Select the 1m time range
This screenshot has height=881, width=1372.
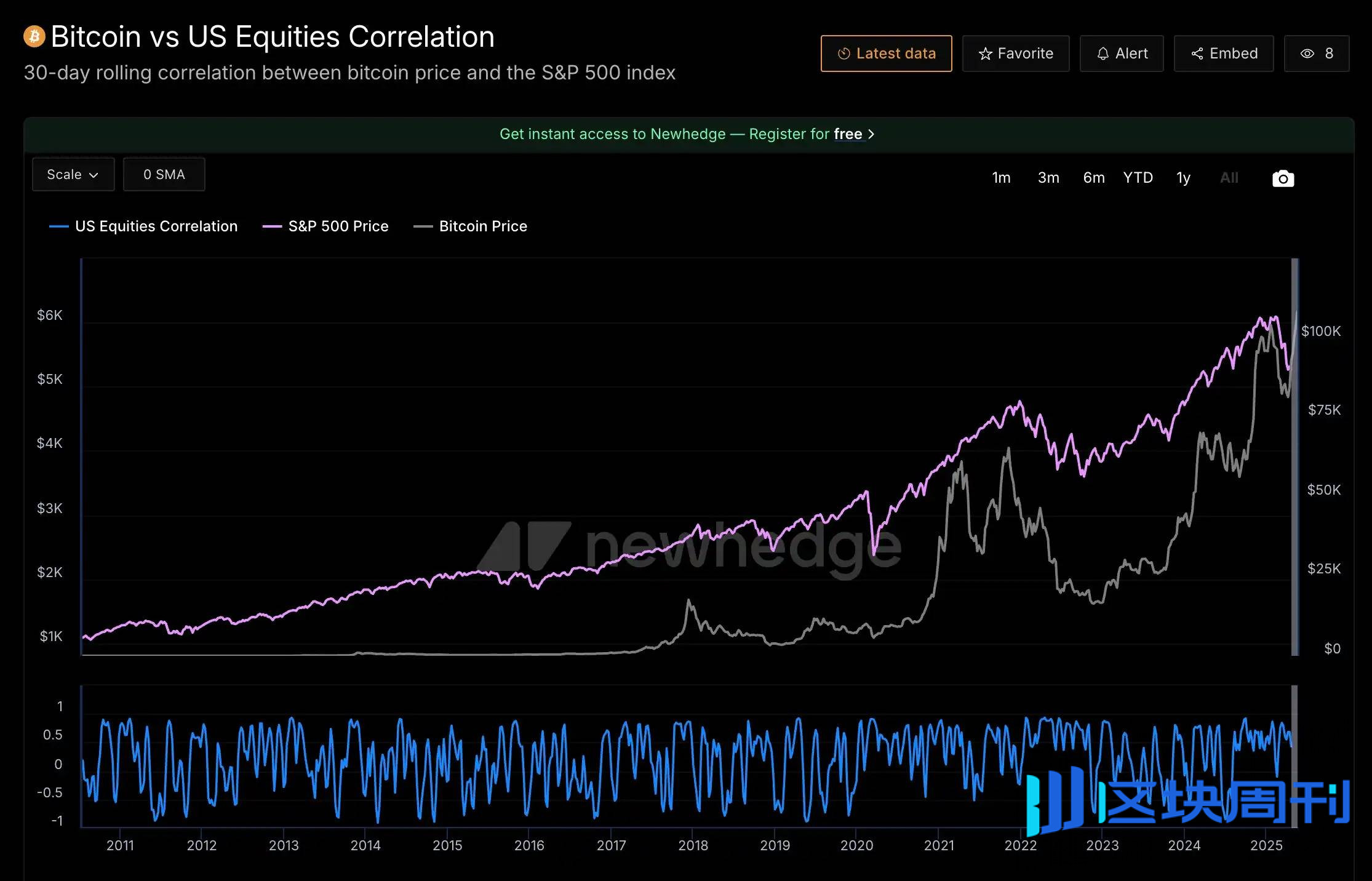(x=1001, y=178)
